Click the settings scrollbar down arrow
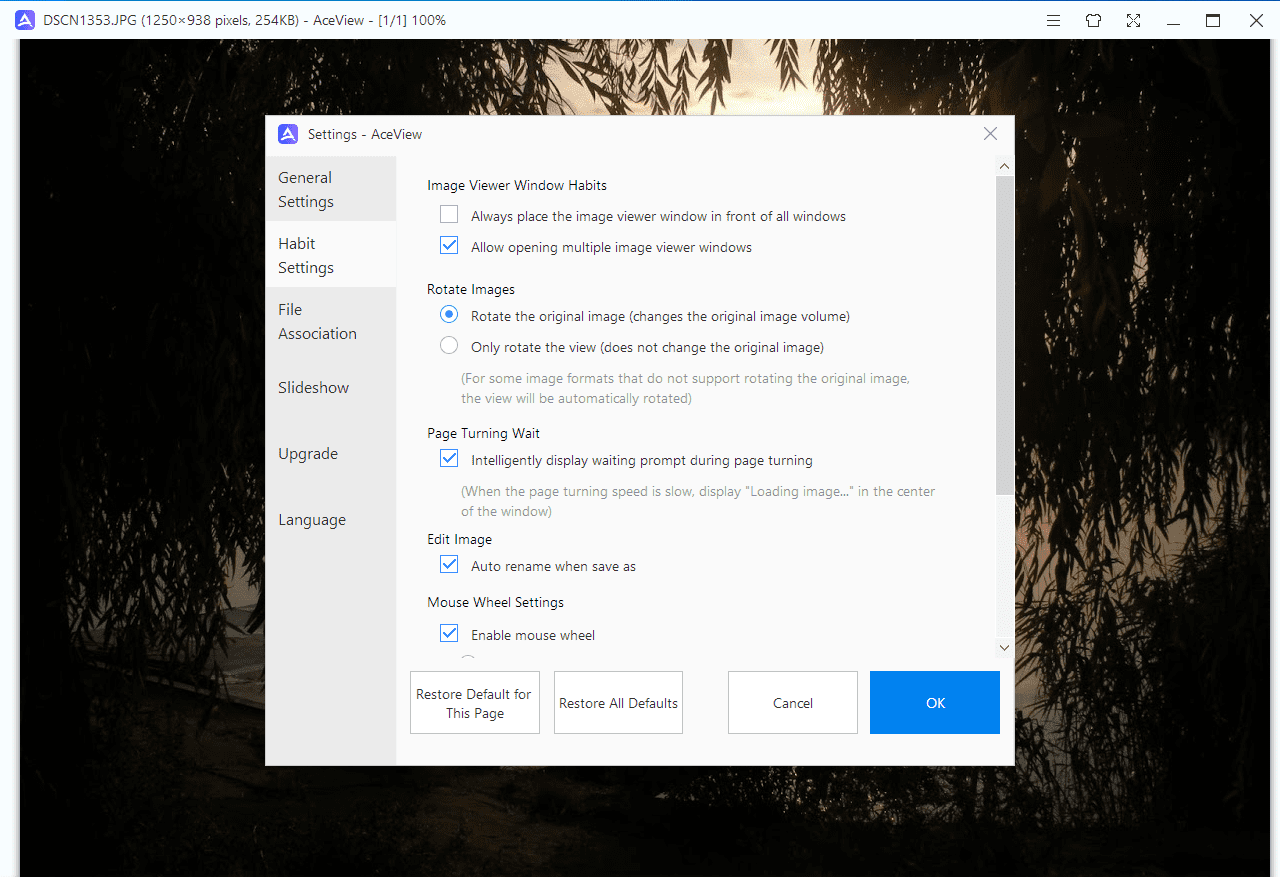The height and width of the screenshot is (877, 1280). [1005, 647]
